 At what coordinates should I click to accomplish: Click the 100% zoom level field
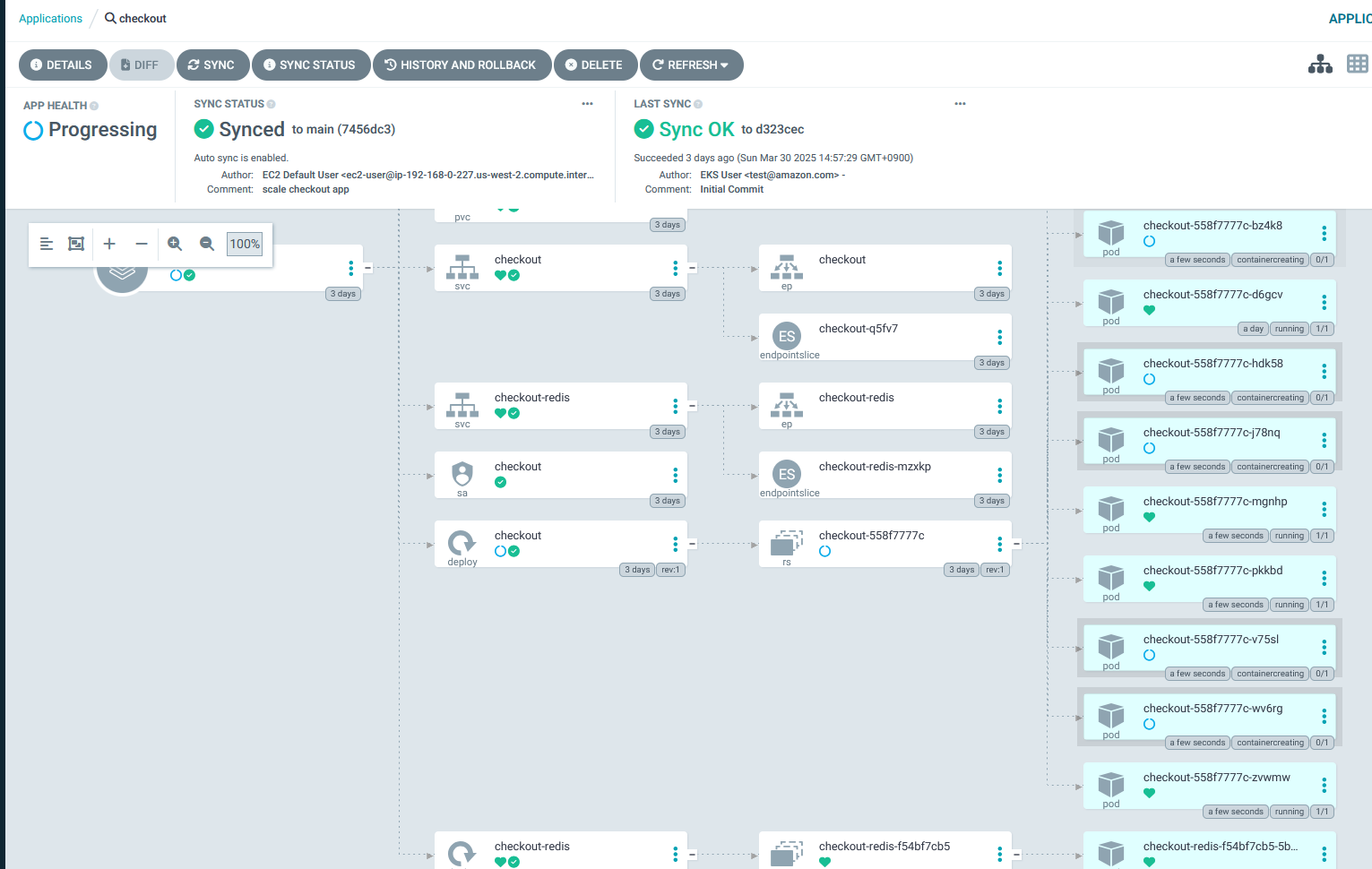245,244
